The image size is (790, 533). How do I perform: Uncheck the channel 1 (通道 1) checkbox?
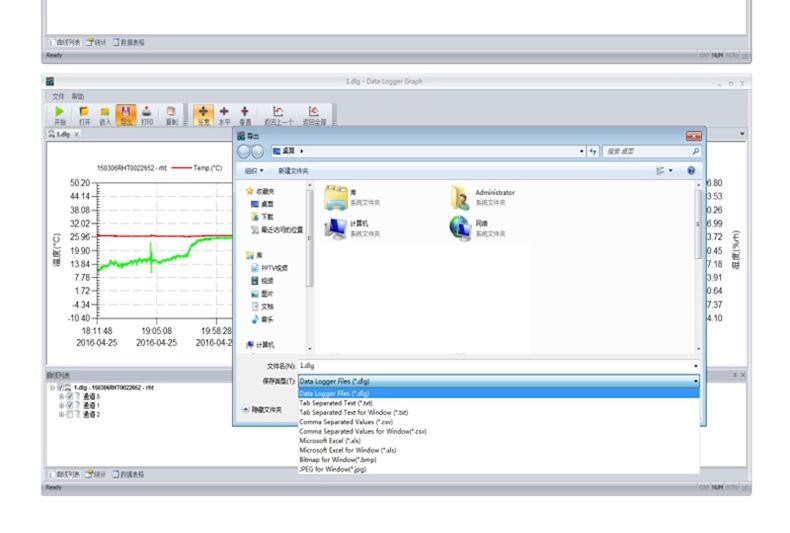pyautogui.click(x=69, y=405)
